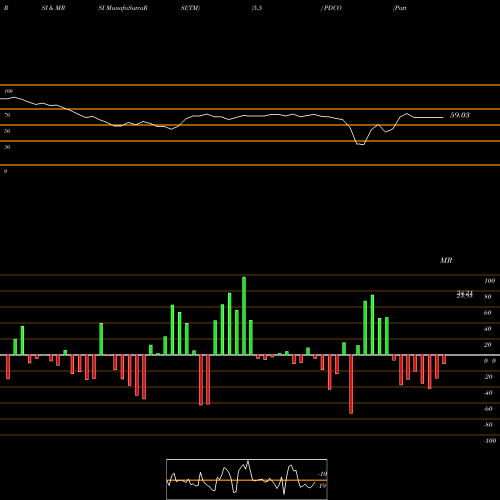This screenshot has height=500, width=500.
Task: Click the -20 label on MR axis
Action: (x=488, y=377)
